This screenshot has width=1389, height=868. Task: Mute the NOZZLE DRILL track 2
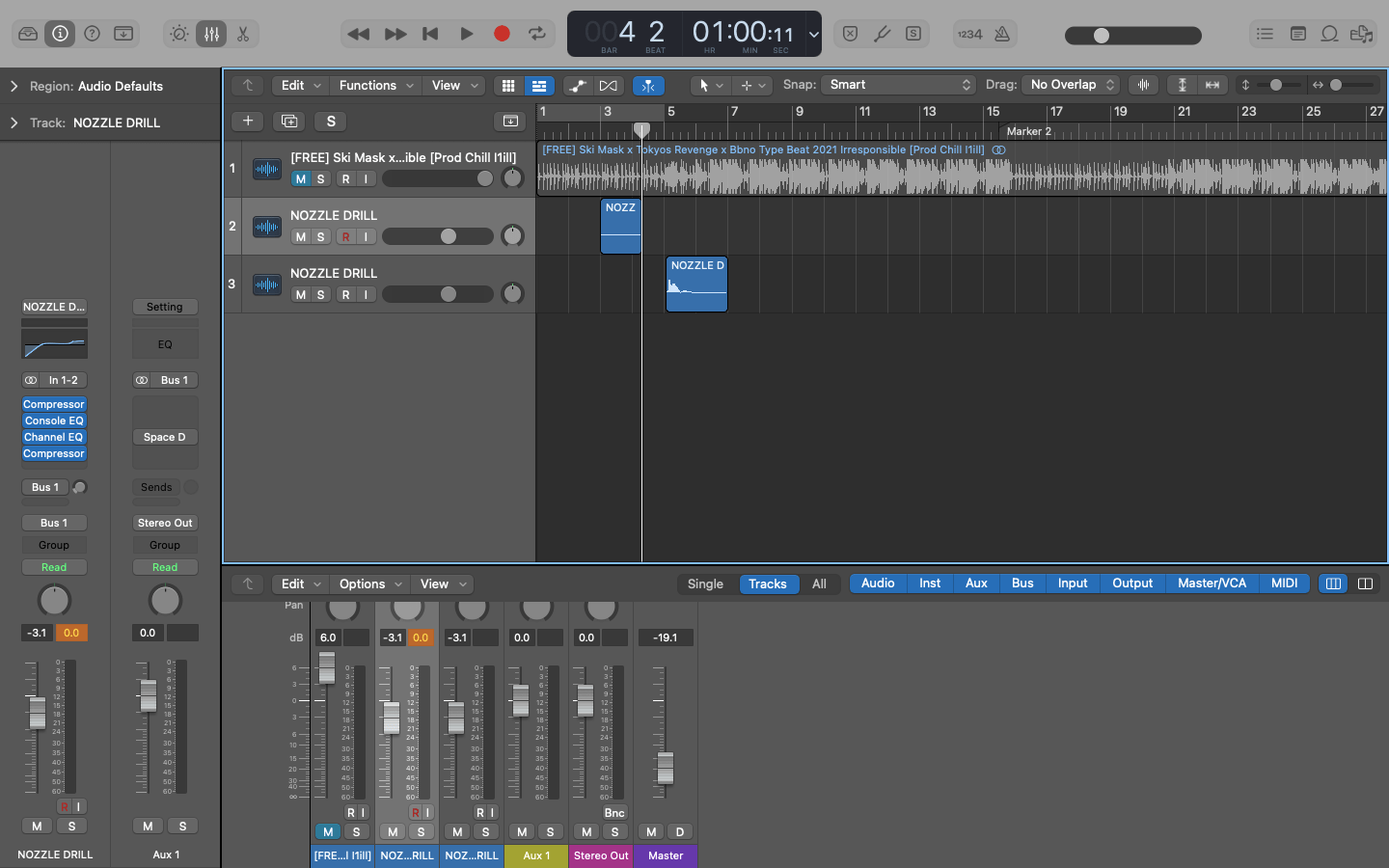click(299, 236)
